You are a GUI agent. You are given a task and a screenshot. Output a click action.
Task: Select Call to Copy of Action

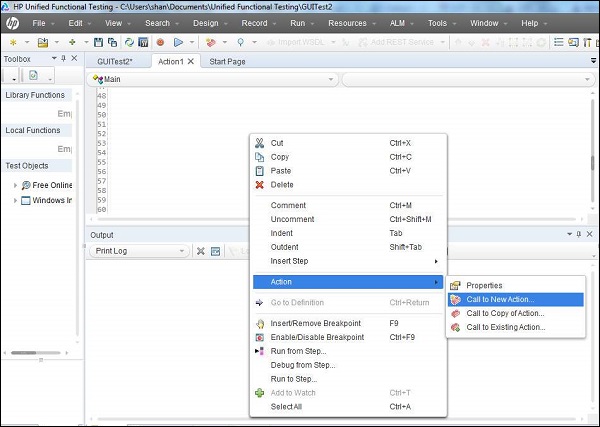pyautogui.click(x=505, y=313)
